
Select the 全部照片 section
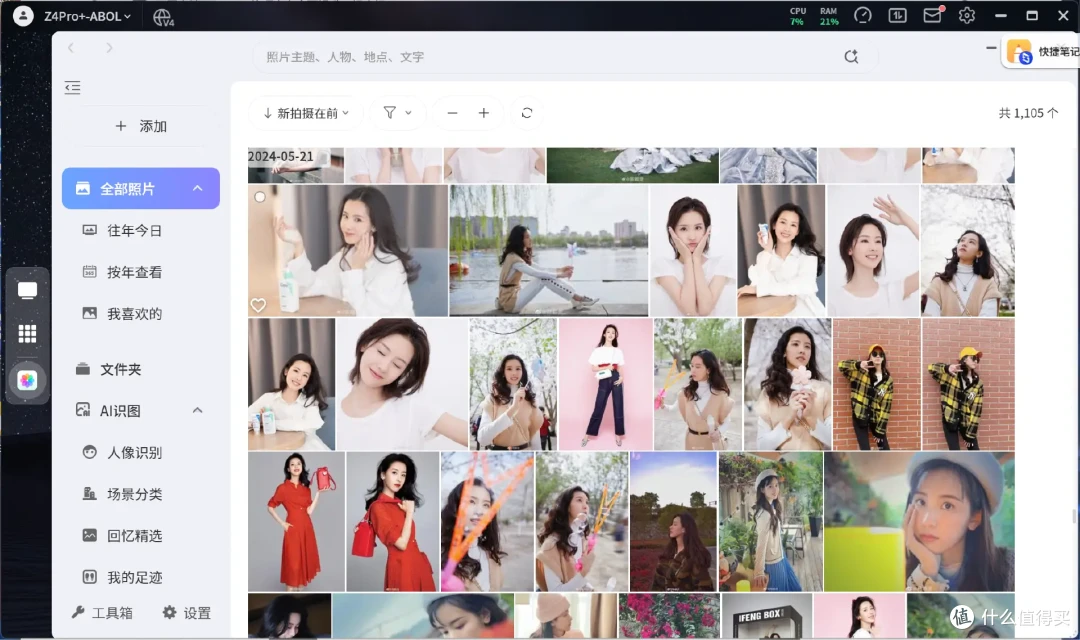pos(141,188)
